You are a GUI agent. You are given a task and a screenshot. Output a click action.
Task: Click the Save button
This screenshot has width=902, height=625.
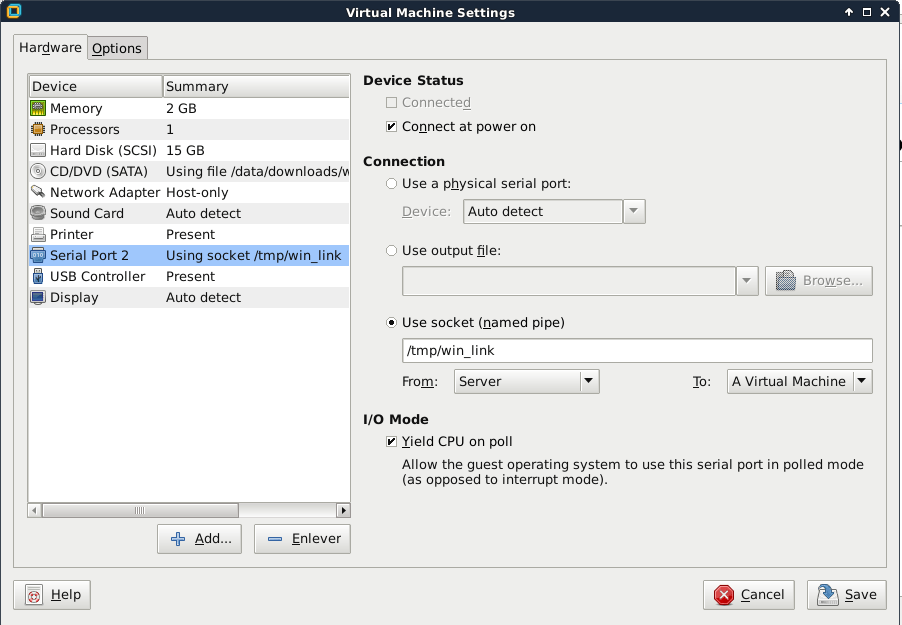[x=847, y=595]
